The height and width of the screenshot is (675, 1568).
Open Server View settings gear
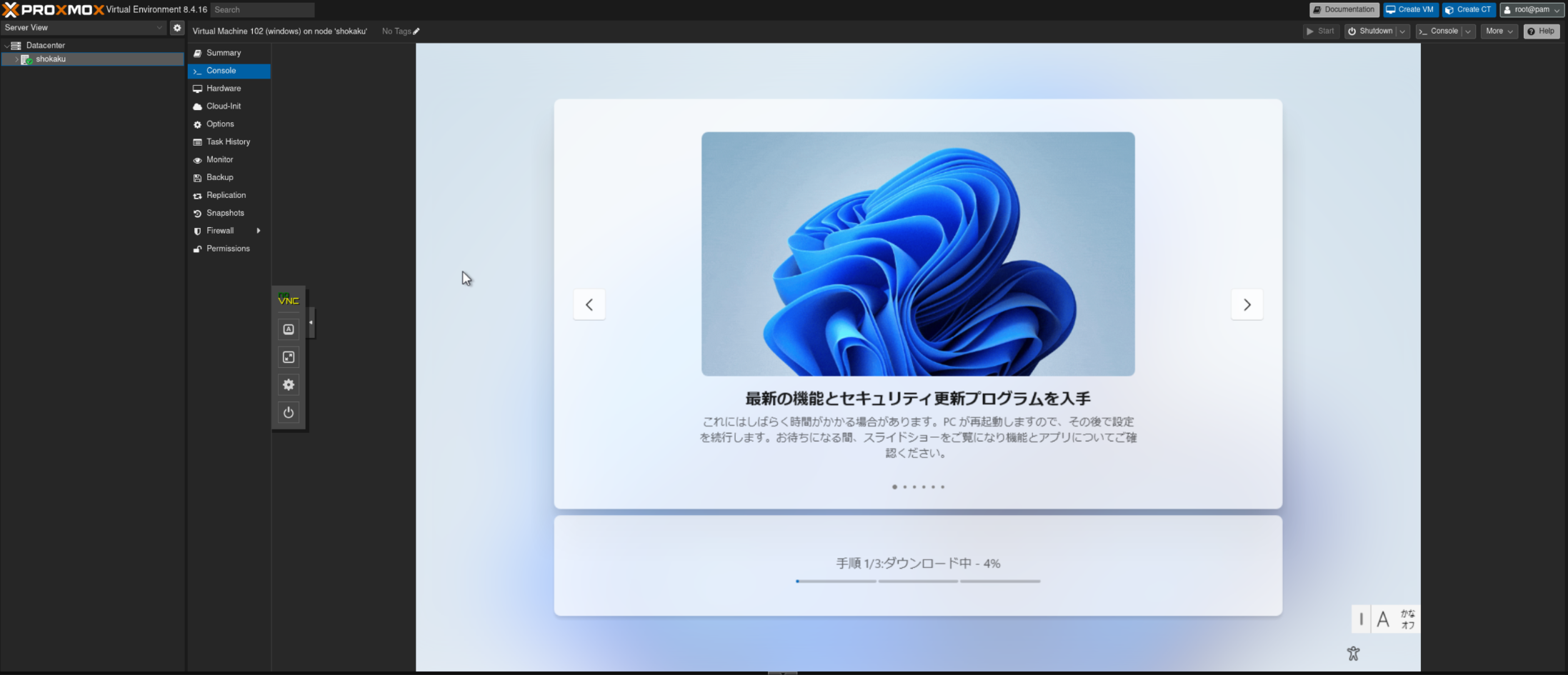pos(177,28)
